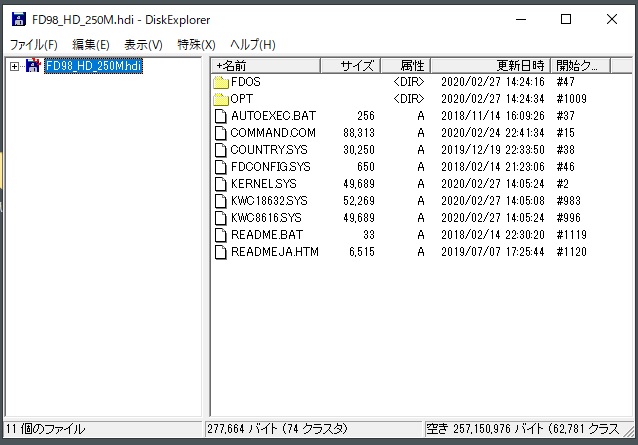Screen dimensions: 638x445
Task: Click the AUTOEXEC.BAT file icon
Action: coord(221,116)
